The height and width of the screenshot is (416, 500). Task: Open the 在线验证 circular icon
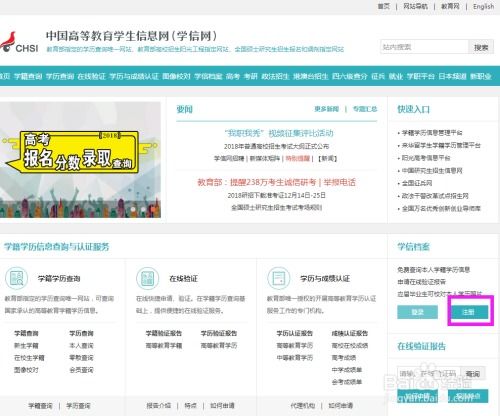[x=147, y=278]
